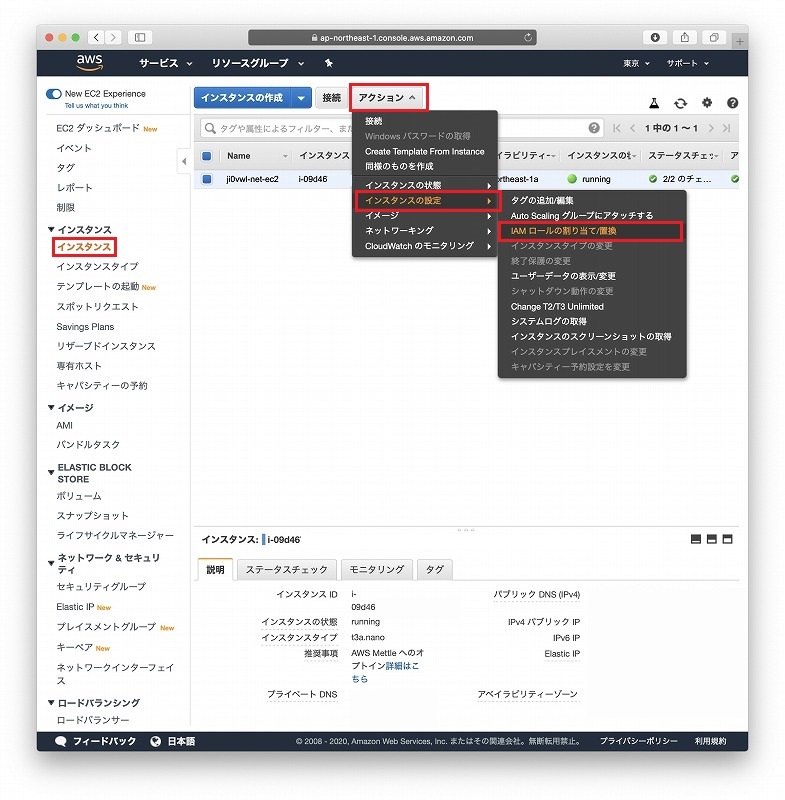The height and width of the screenshot is (800, 785).
Task: Open settings gear in the instance toolbar
Action: pos(706,103)
